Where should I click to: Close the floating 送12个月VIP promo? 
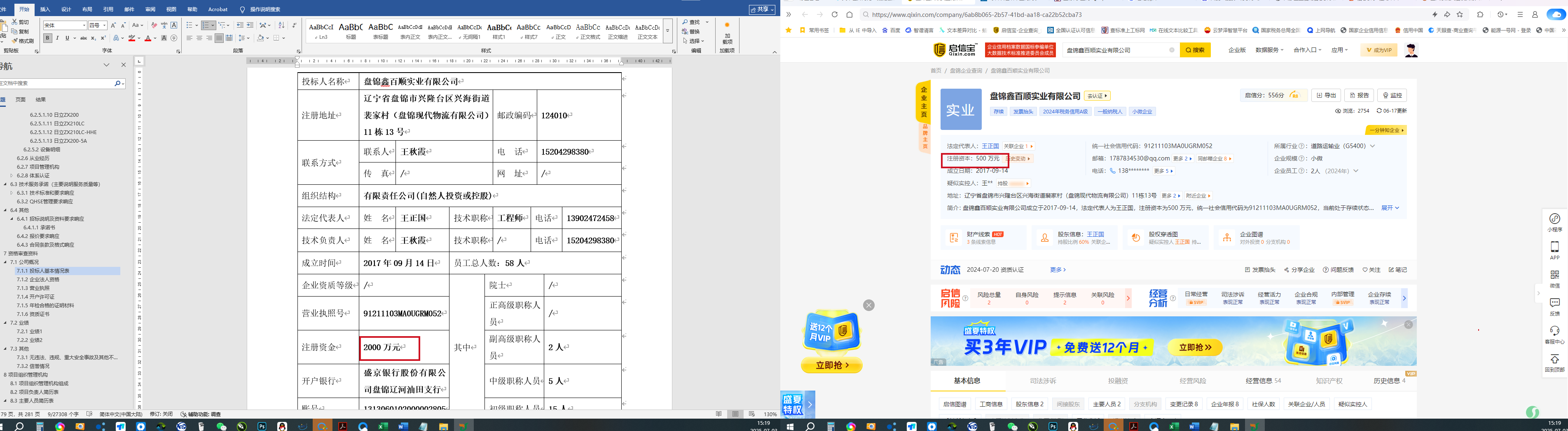click(869, 306)
